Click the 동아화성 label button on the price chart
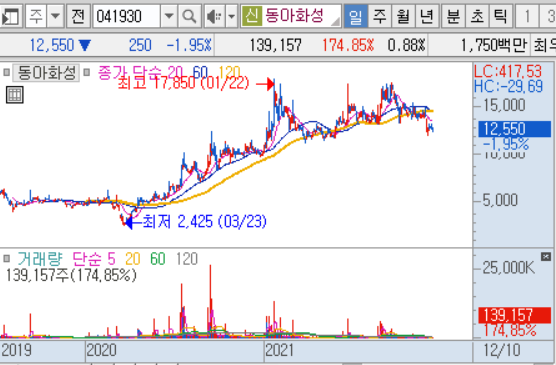The height and width of the screenshot is (365, 556). click(x=46, y=73)
